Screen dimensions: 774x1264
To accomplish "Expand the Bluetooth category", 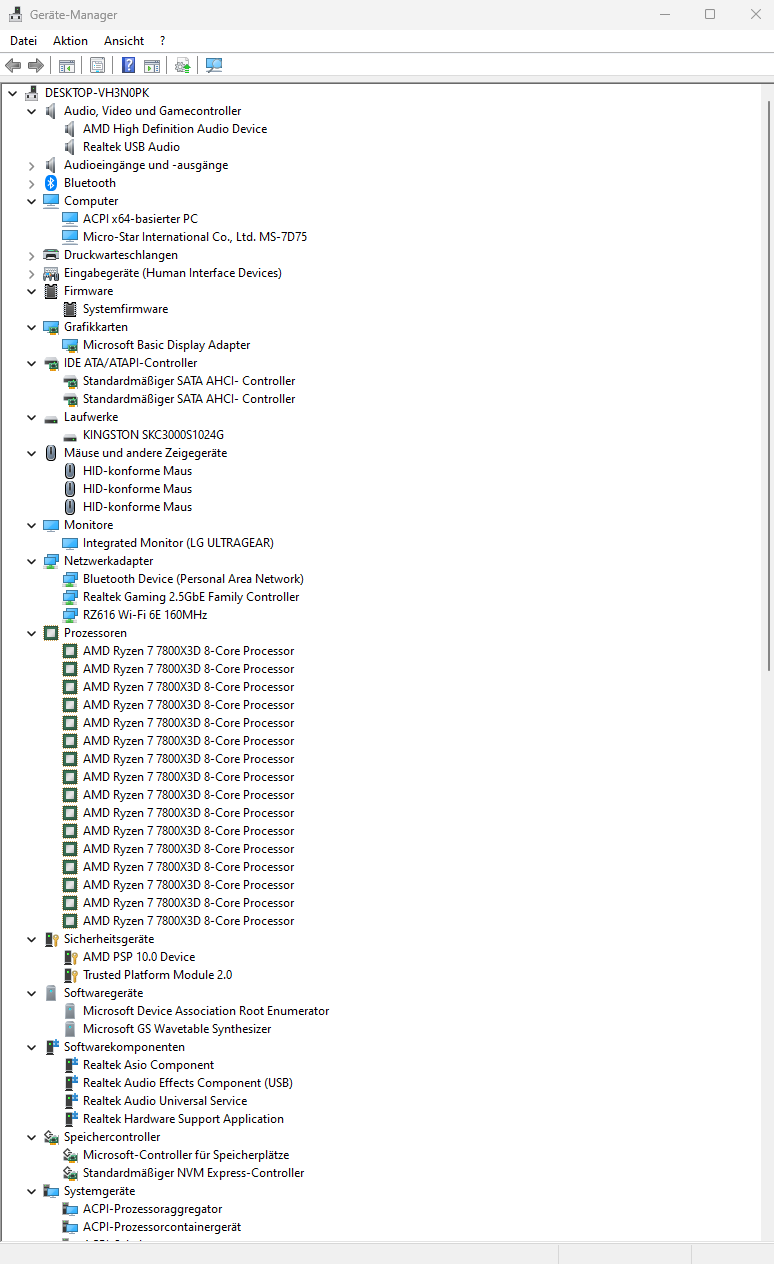I will coord(32,183).
